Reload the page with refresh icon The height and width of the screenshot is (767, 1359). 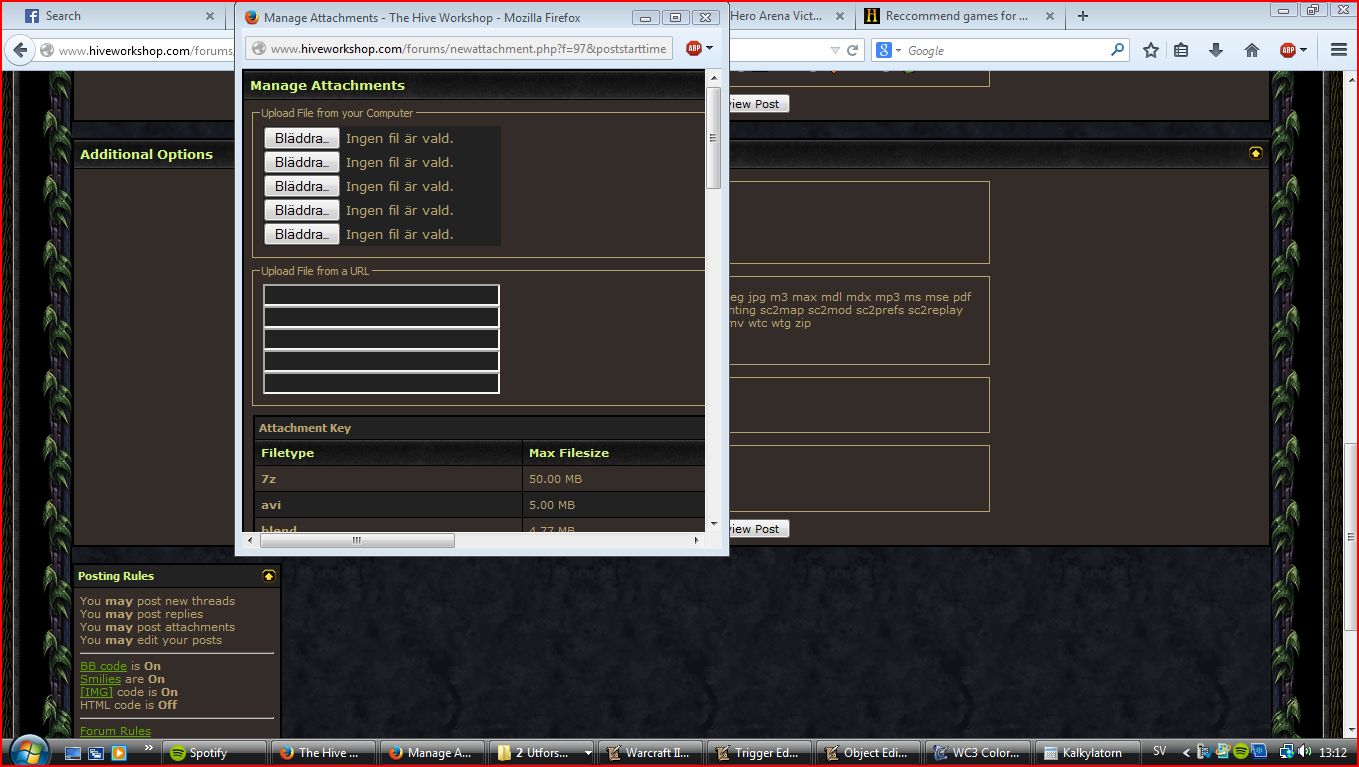tap(853, 50)
